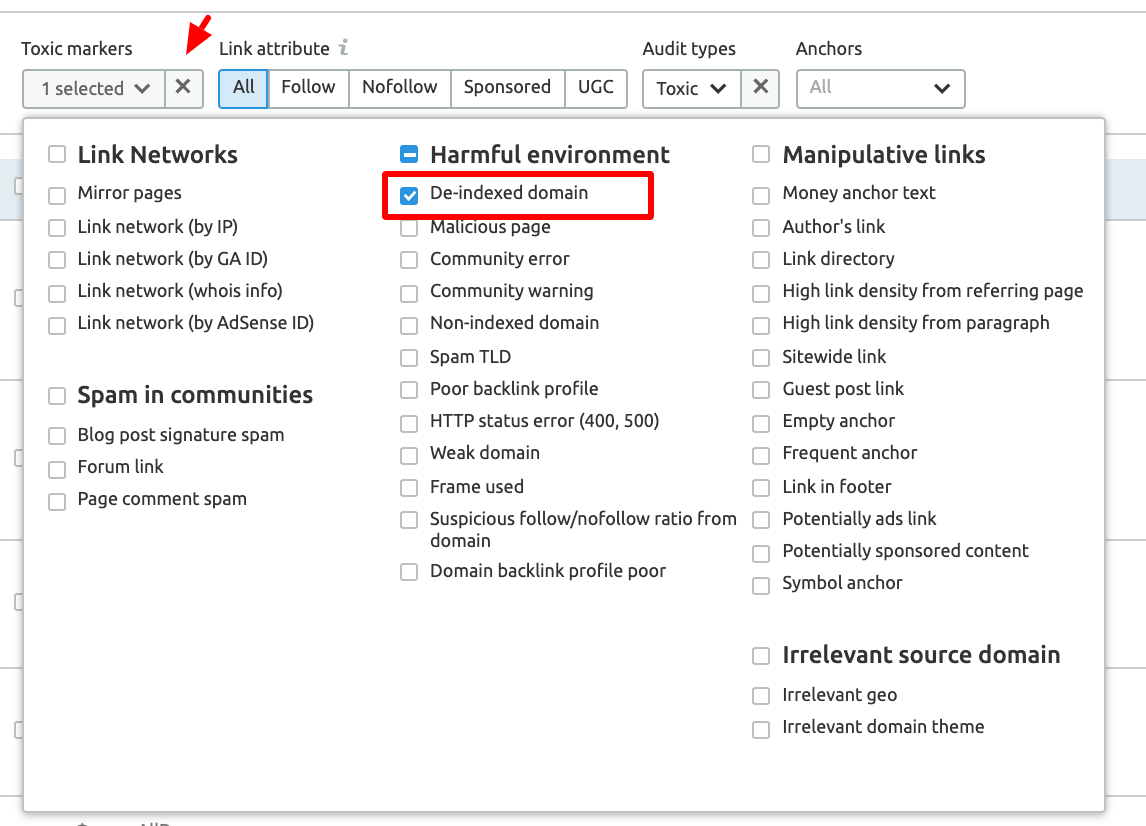Check Blog post signature spam
The width and height of the screenshot is (1146, 826).
click(x=57, y=436)
